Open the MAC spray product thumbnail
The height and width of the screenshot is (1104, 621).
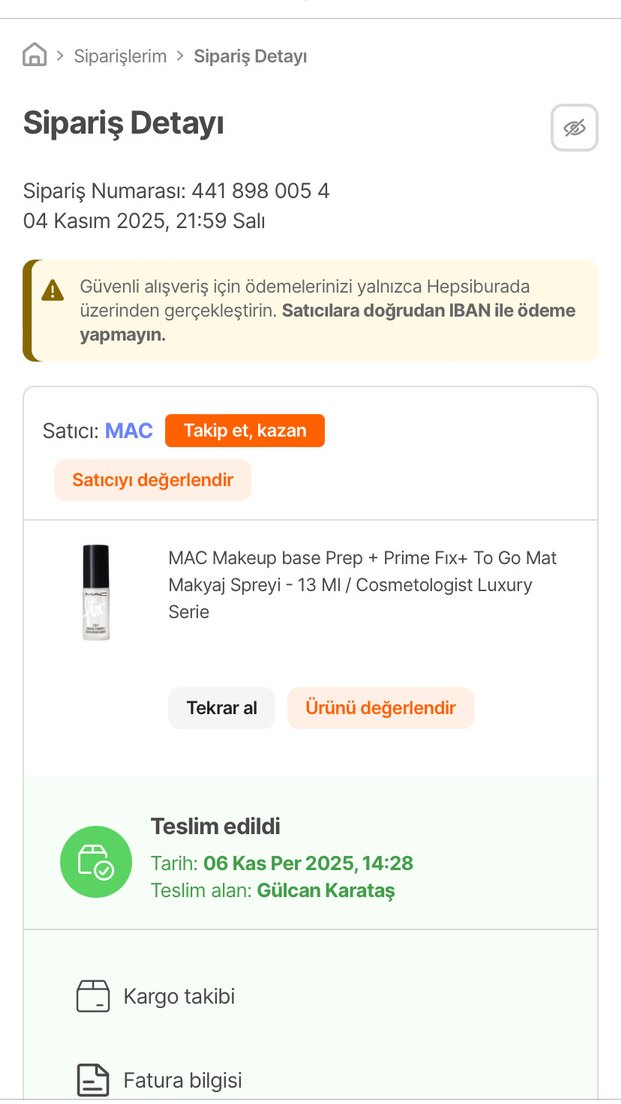(x=96, y=592)
